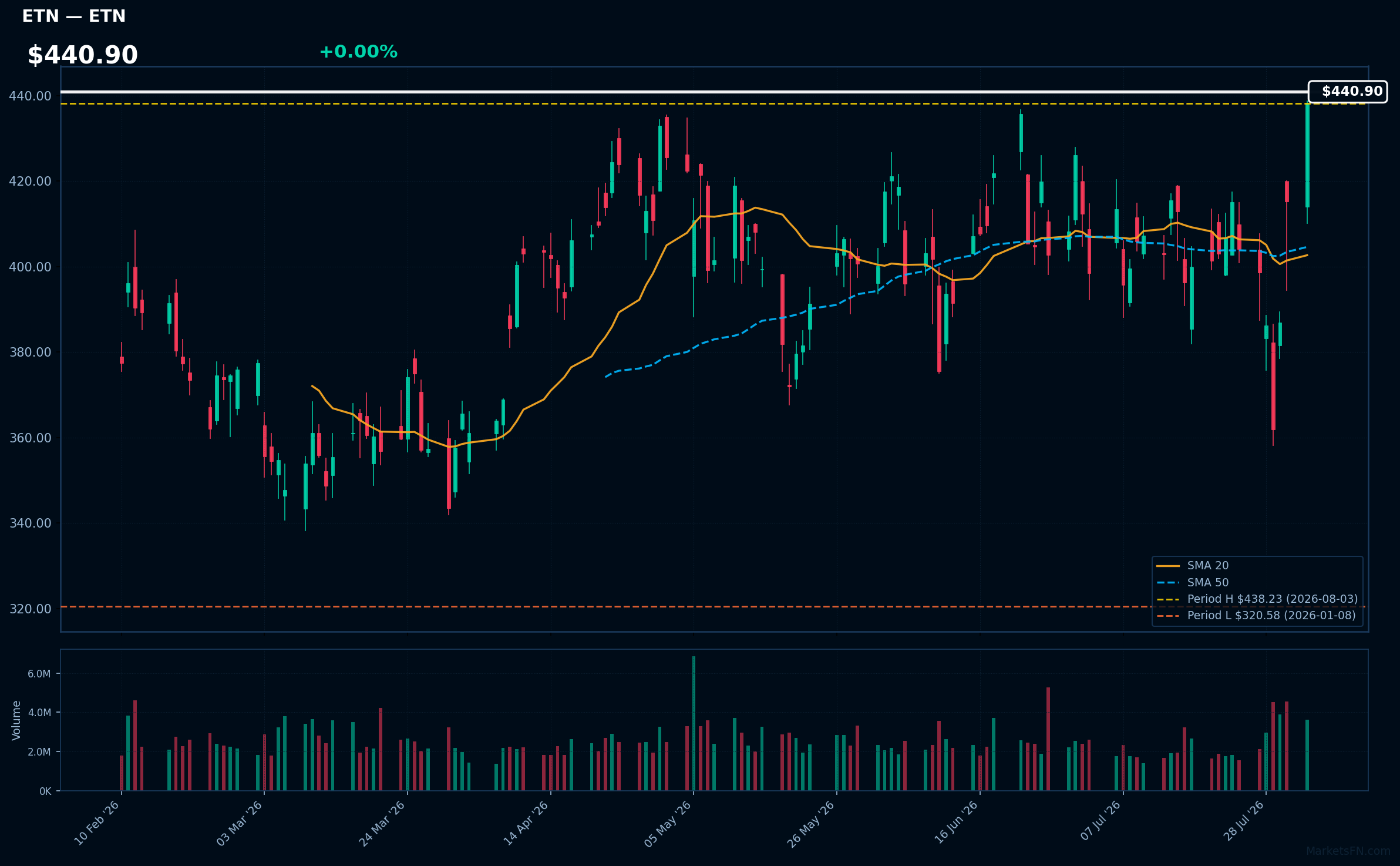Click the 03 Mar '26 date label
This screenshot has height=866, width=1400.
[x=240, y=823]
